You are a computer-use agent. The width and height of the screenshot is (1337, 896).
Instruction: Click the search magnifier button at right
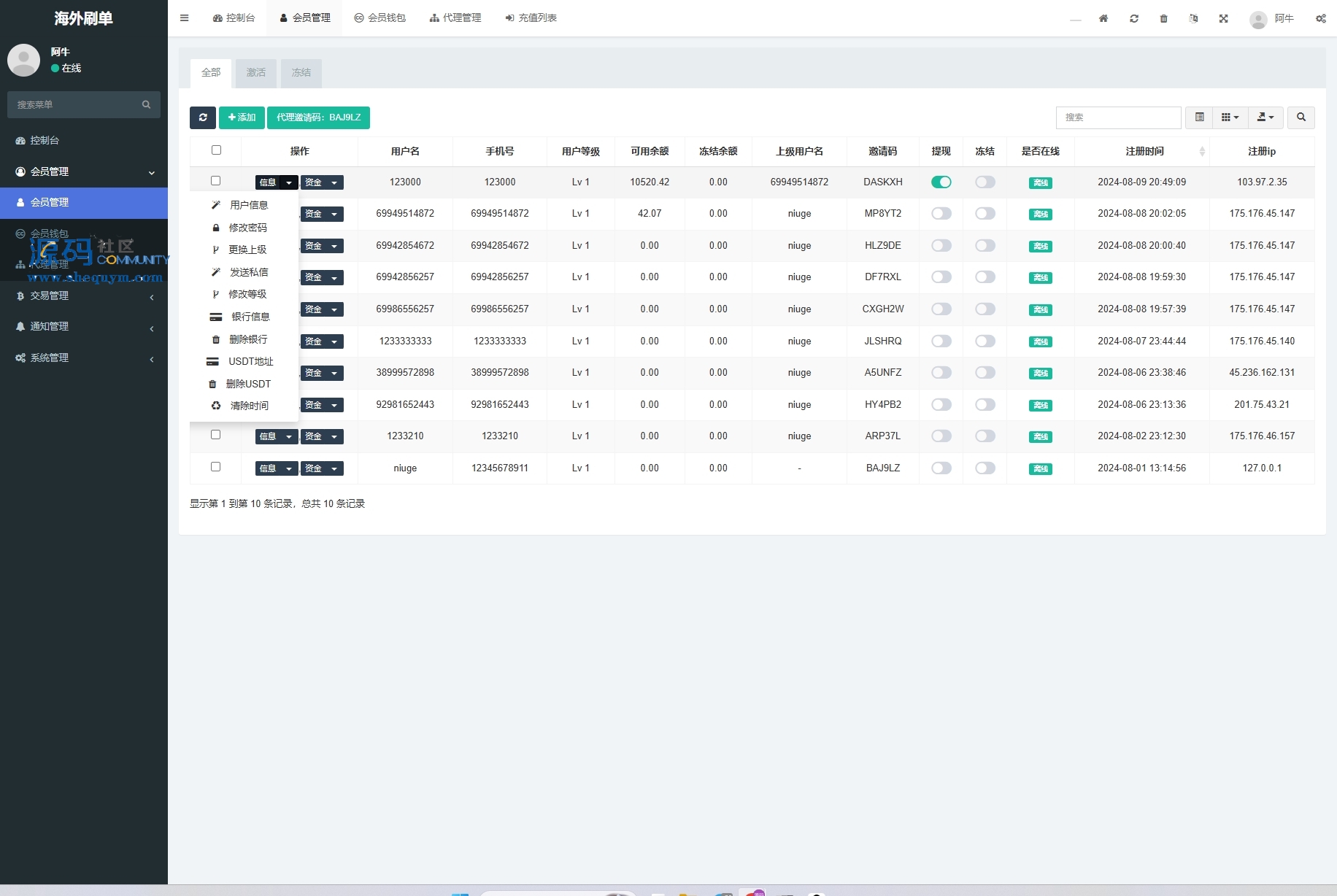point(1301,117)
